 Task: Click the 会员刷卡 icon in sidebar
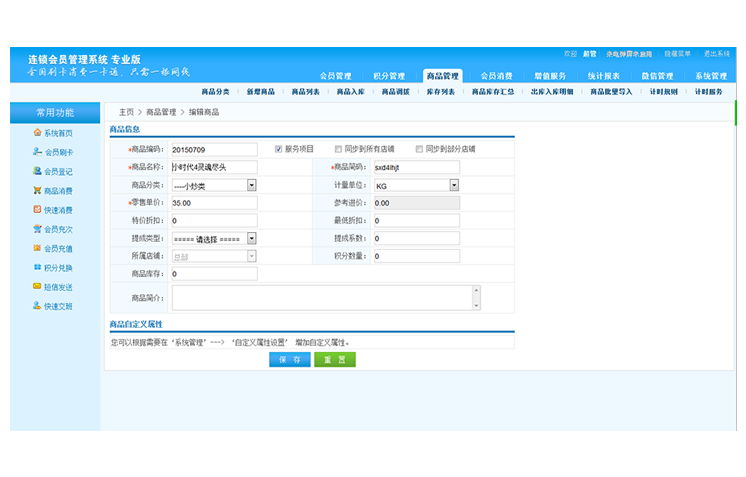click(37, 152)
